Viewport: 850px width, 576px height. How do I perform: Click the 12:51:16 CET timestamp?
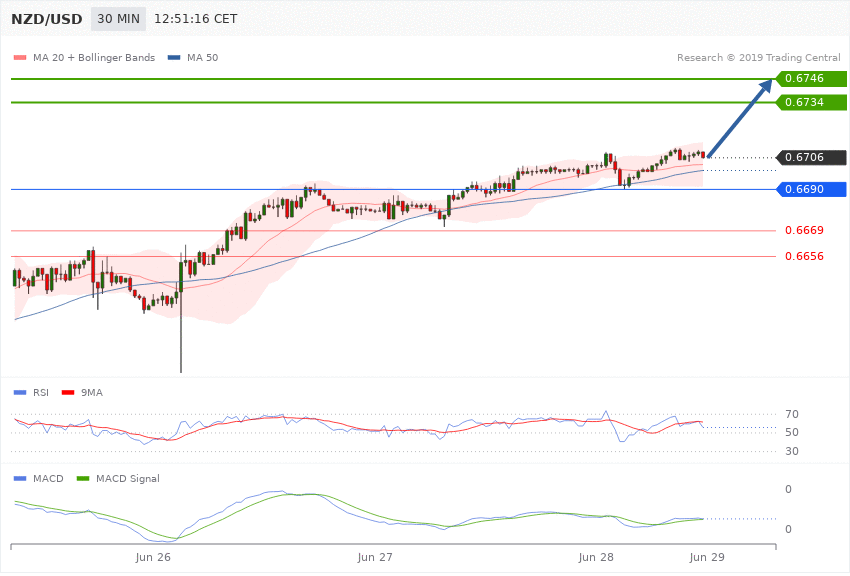pos(196,19)
